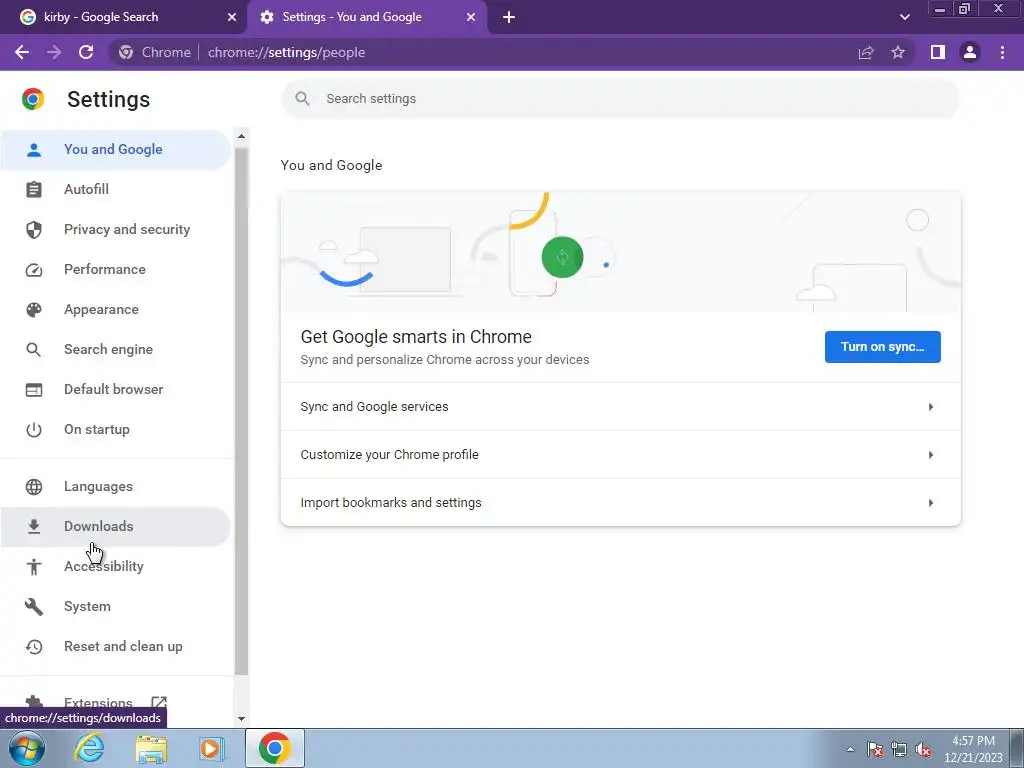This screenshot has height=768, width=1024.
Task: Click the search magnifier icon in settings
Action: click(302, 99)
